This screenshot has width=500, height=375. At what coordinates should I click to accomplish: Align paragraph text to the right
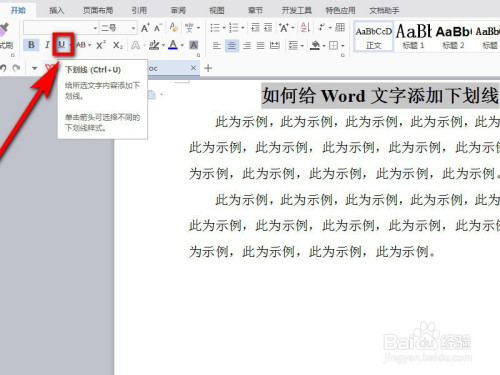click(x=247, y=45)
